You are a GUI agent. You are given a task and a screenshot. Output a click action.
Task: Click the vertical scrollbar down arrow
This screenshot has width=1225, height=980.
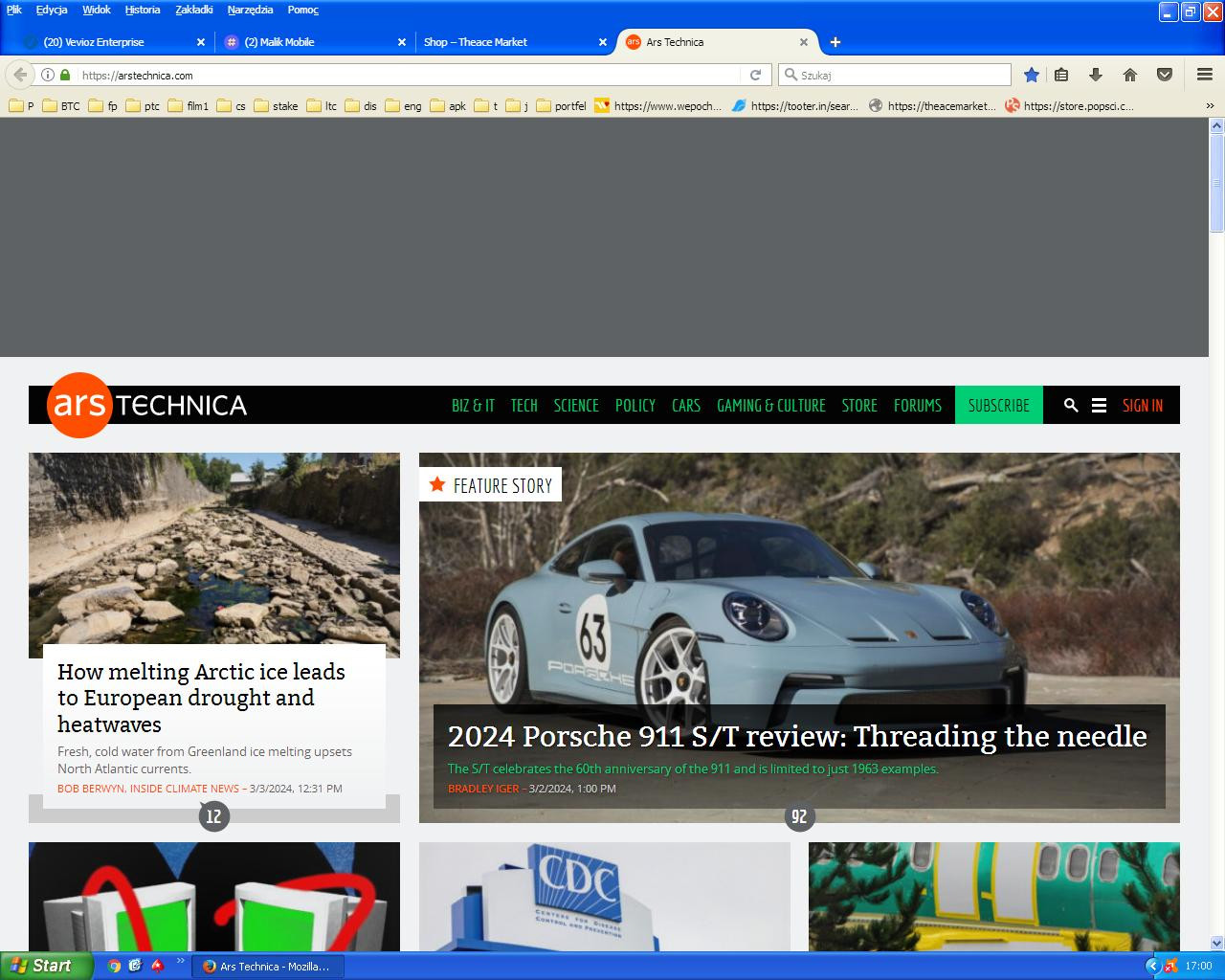click(x=1216, y=943)
